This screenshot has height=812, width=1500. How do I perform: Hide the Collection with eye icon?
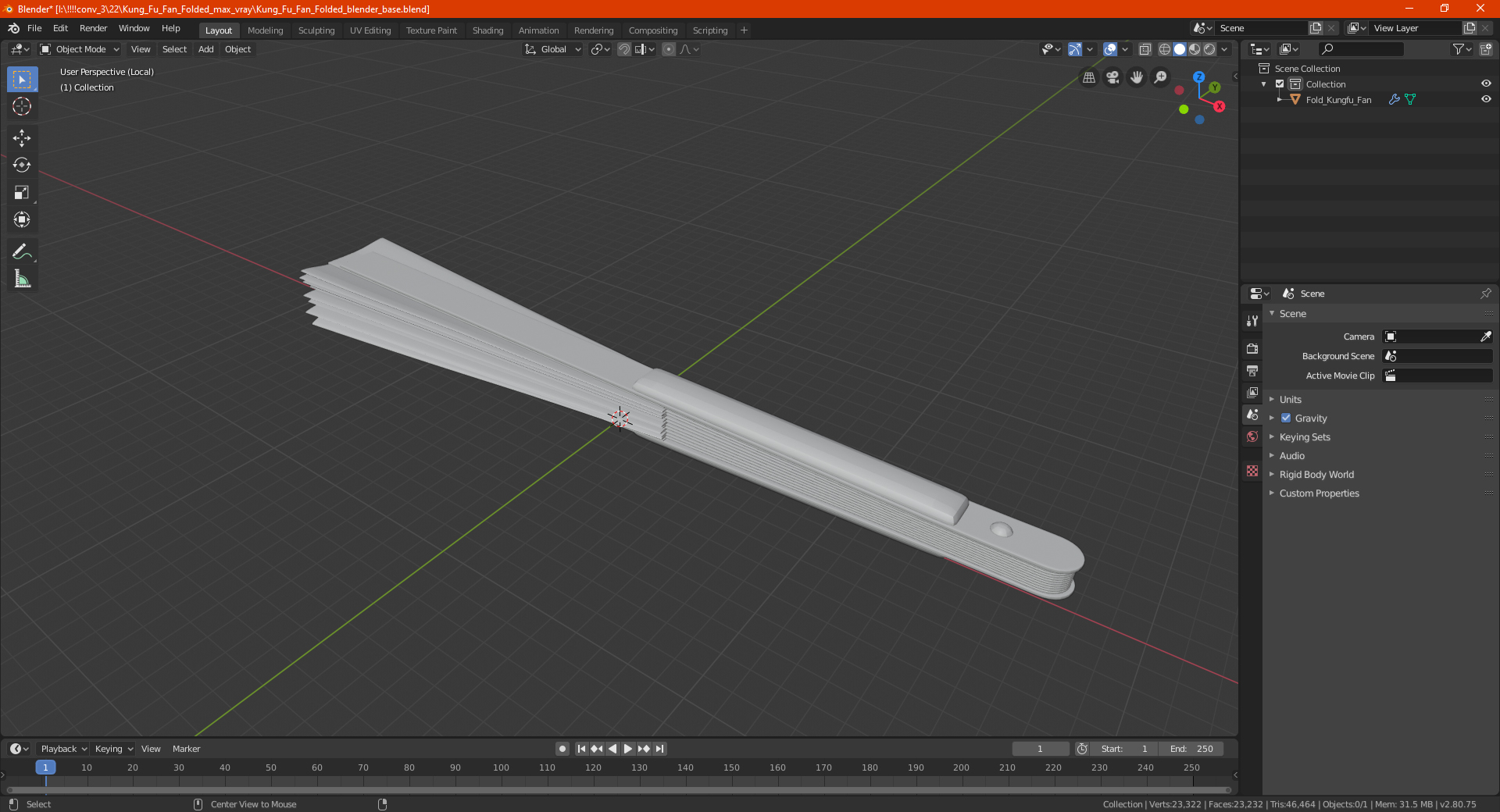click(1486, 84)
